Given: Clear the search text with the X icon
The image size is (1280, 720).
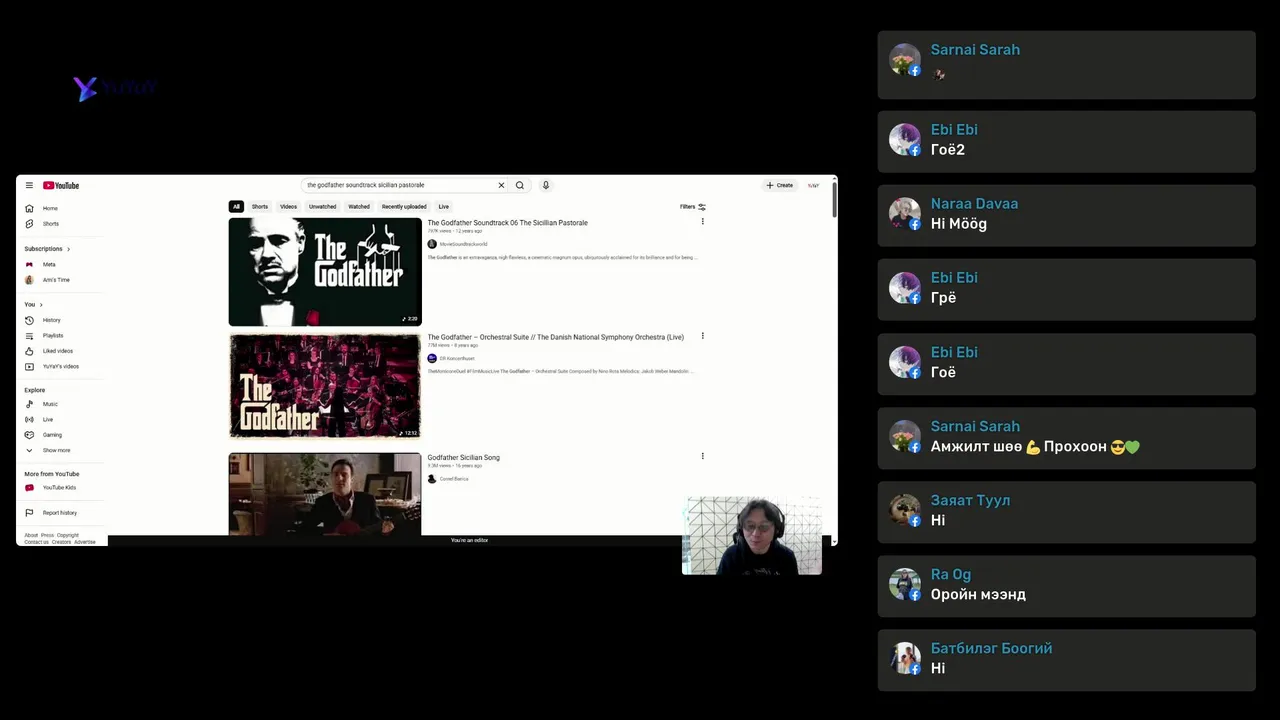Looking at the screenshot, I should coord(501,185).
